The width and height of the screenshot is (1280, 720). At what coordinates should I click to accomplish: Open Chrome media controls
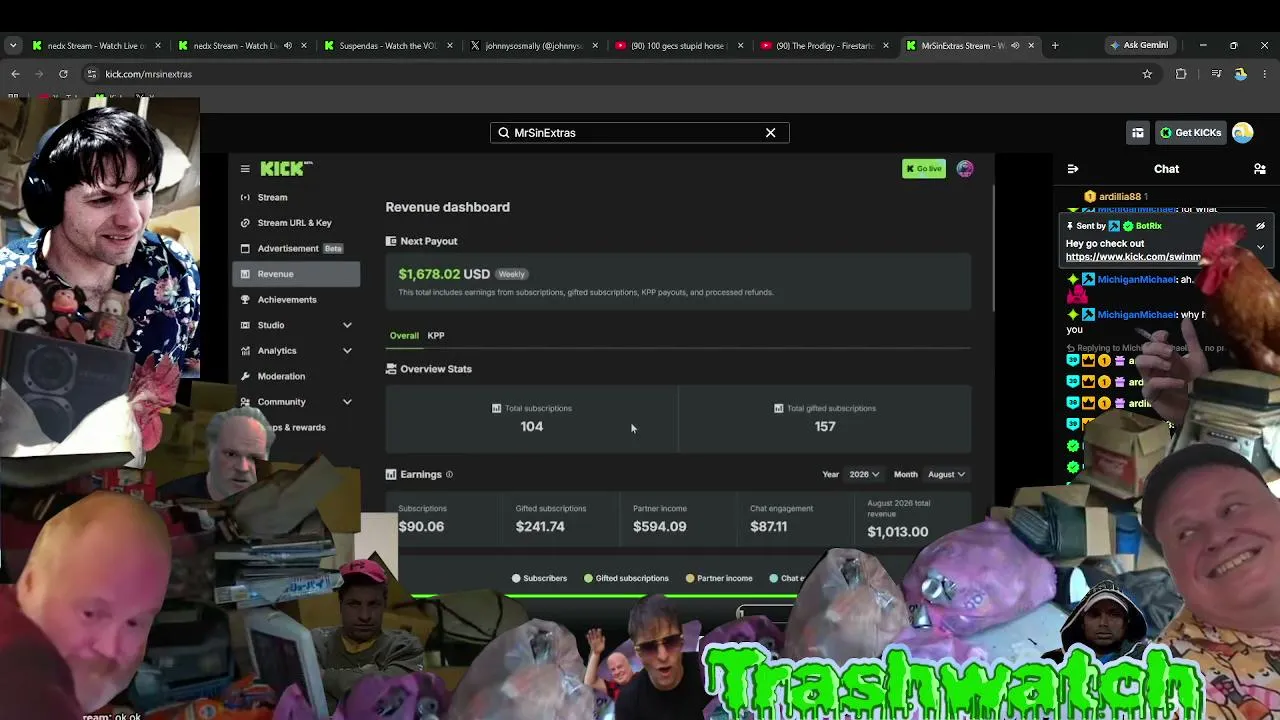(1216, 74)
